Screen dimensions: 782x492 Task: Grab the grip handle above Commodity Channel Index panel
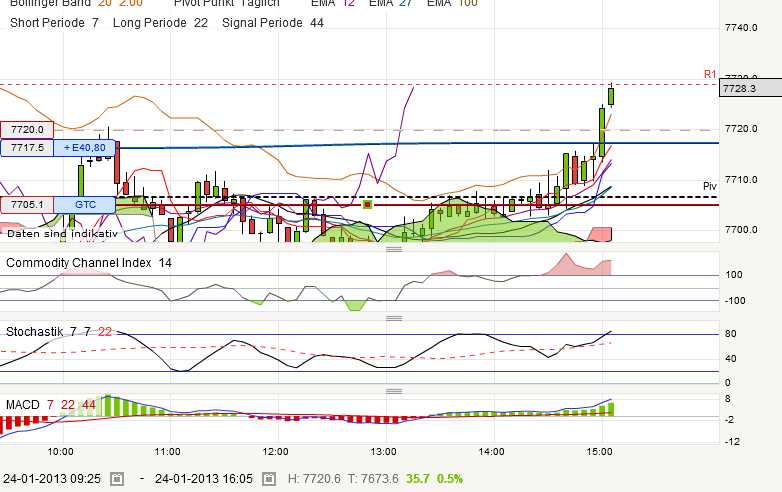394,249
